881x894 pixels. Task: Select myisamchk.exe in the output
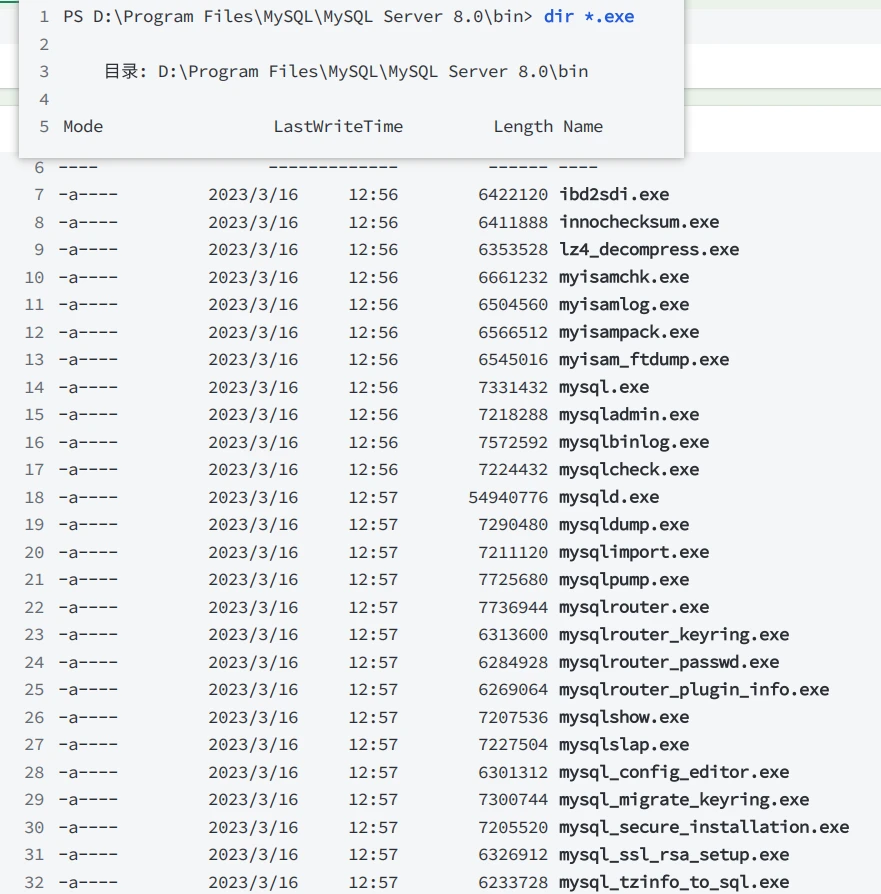(624, 277)
